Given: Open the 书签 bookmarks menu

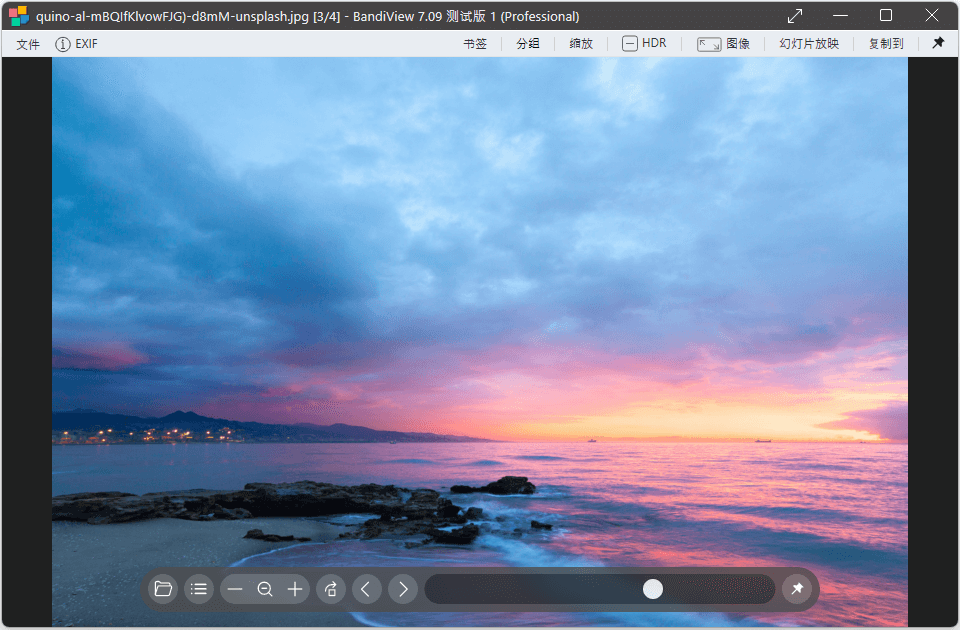Looking at the screenshot, I should (x=476, y=43).
